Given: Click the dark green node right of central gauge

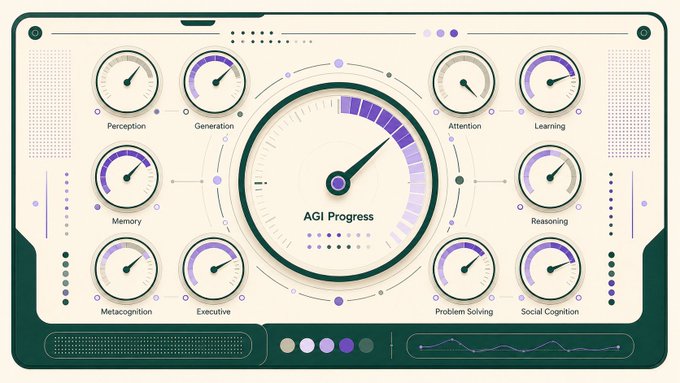Looking at the screenshot, I should pos(459,180).
